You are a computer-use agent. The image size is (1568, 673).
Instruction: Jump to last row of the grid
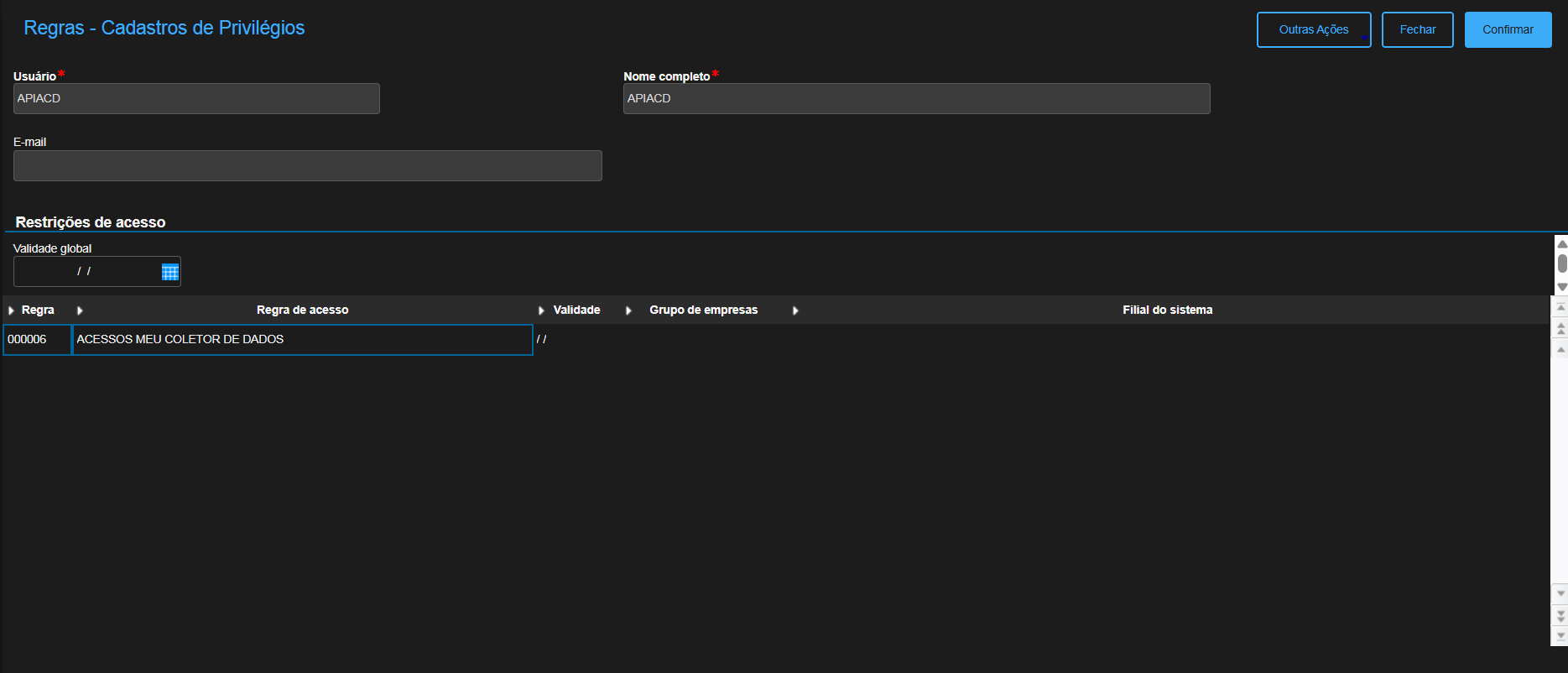click(x=1560, y=635)
